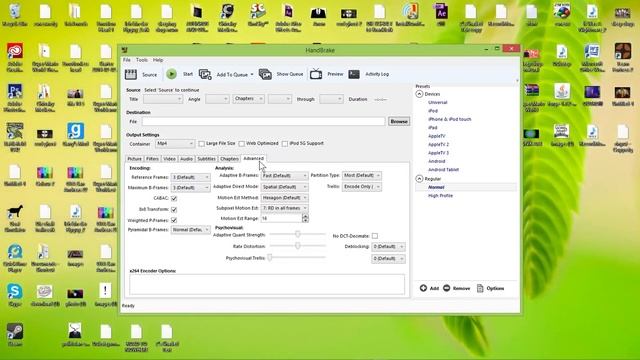Click the Browse destination button
The image size is (640, 360).
coord(399,121)
